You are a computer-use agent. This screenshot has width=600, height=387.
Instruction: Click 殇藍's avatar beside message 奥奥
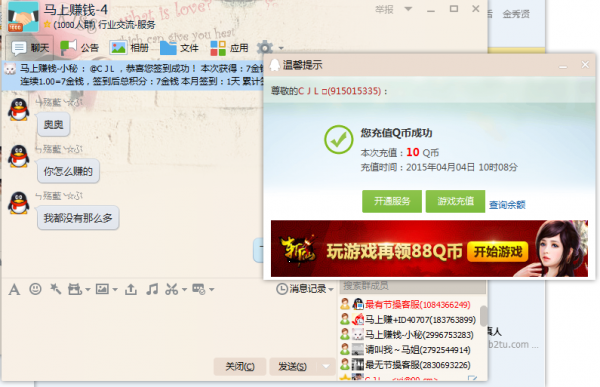18,109
